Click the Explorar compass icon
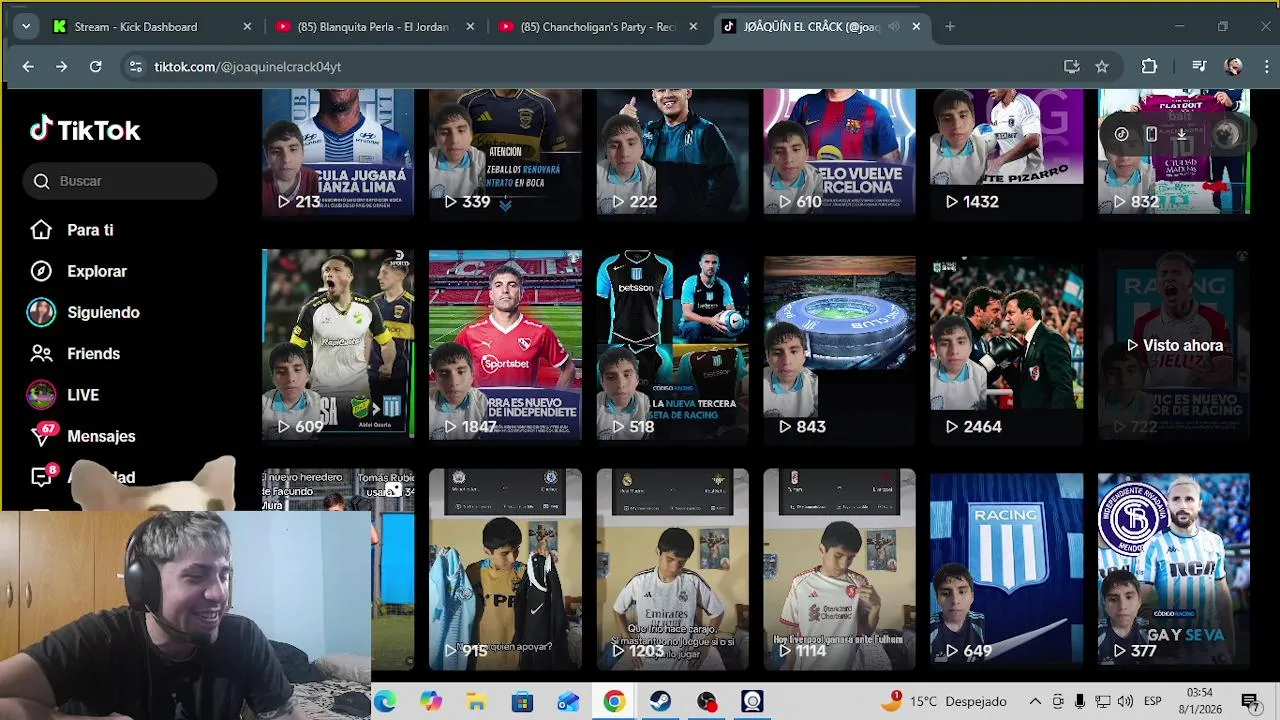Viewport: 1280px width, 720px height. [x=41, y=271]
